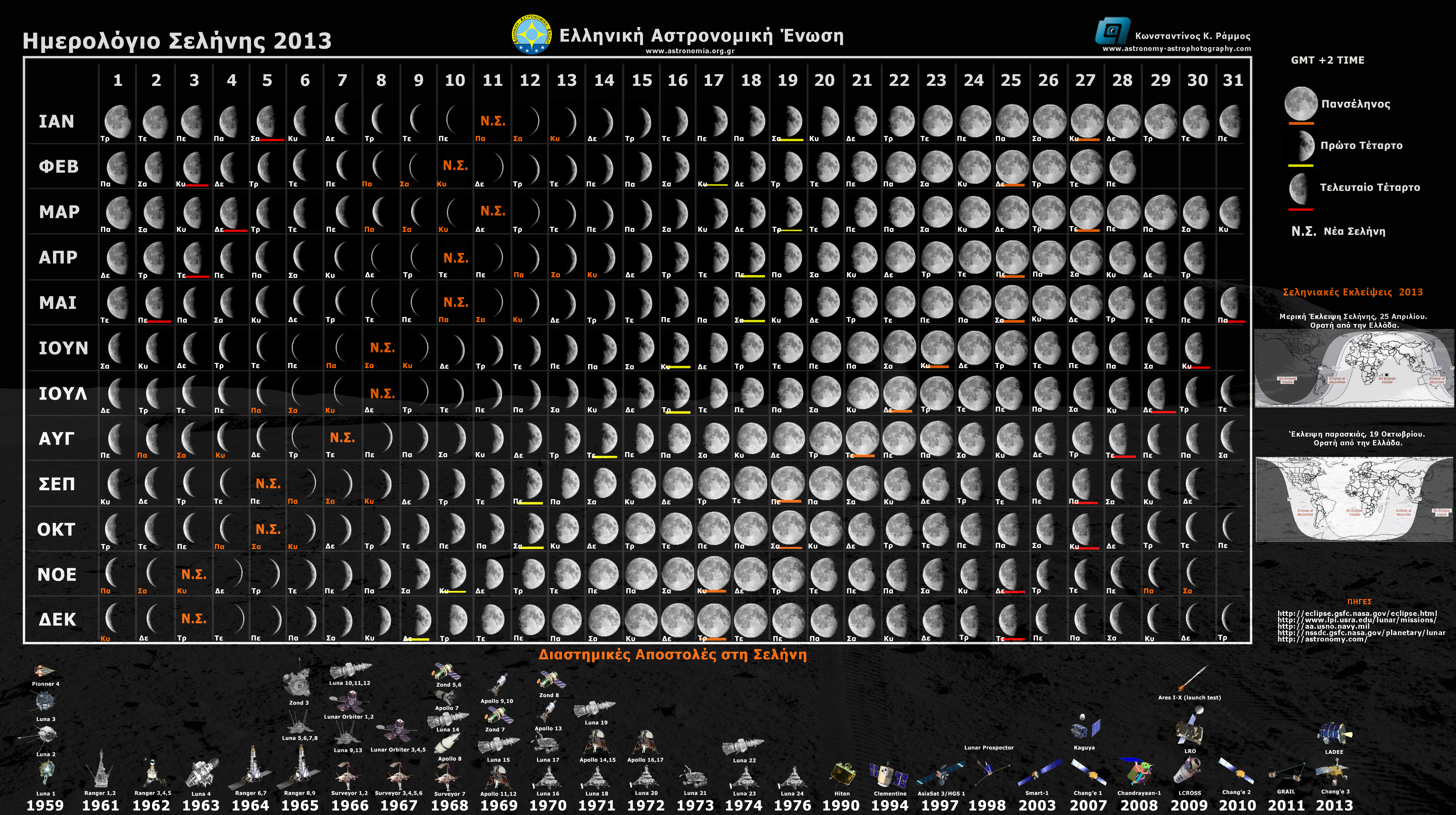Select the ΔΕΚ month row label
This screenshot has height=815, width=1456.
57,620
